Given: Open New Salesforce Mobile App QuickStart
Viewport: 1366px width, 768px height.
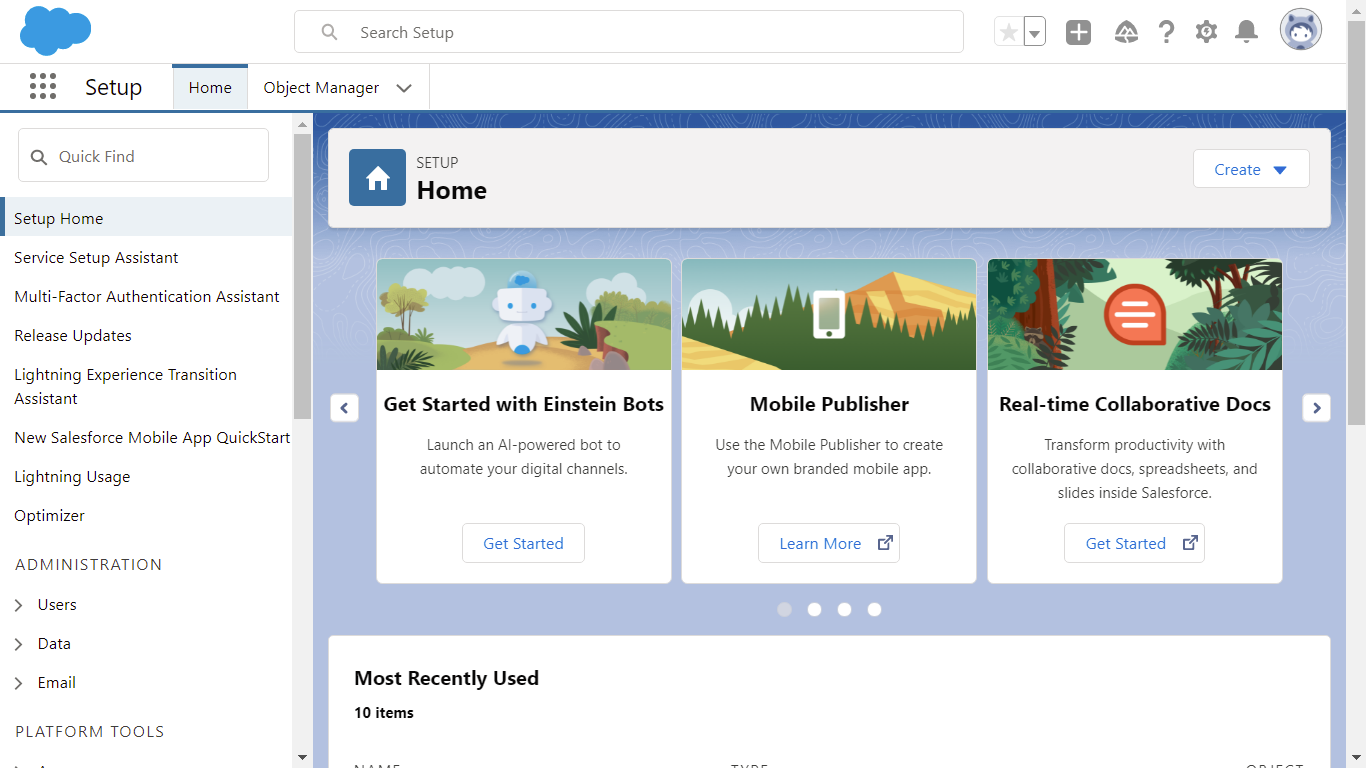Looking at the screenshot, I should pos(152,437).
